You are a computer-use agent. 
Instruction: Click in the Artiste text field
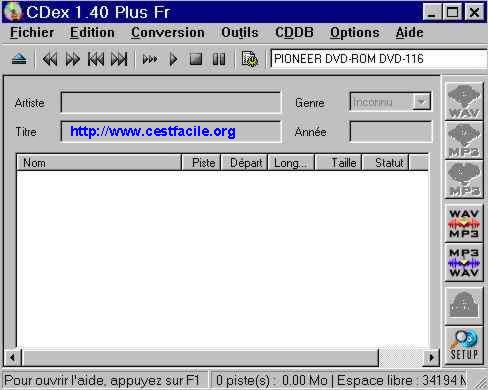point(171,102)
